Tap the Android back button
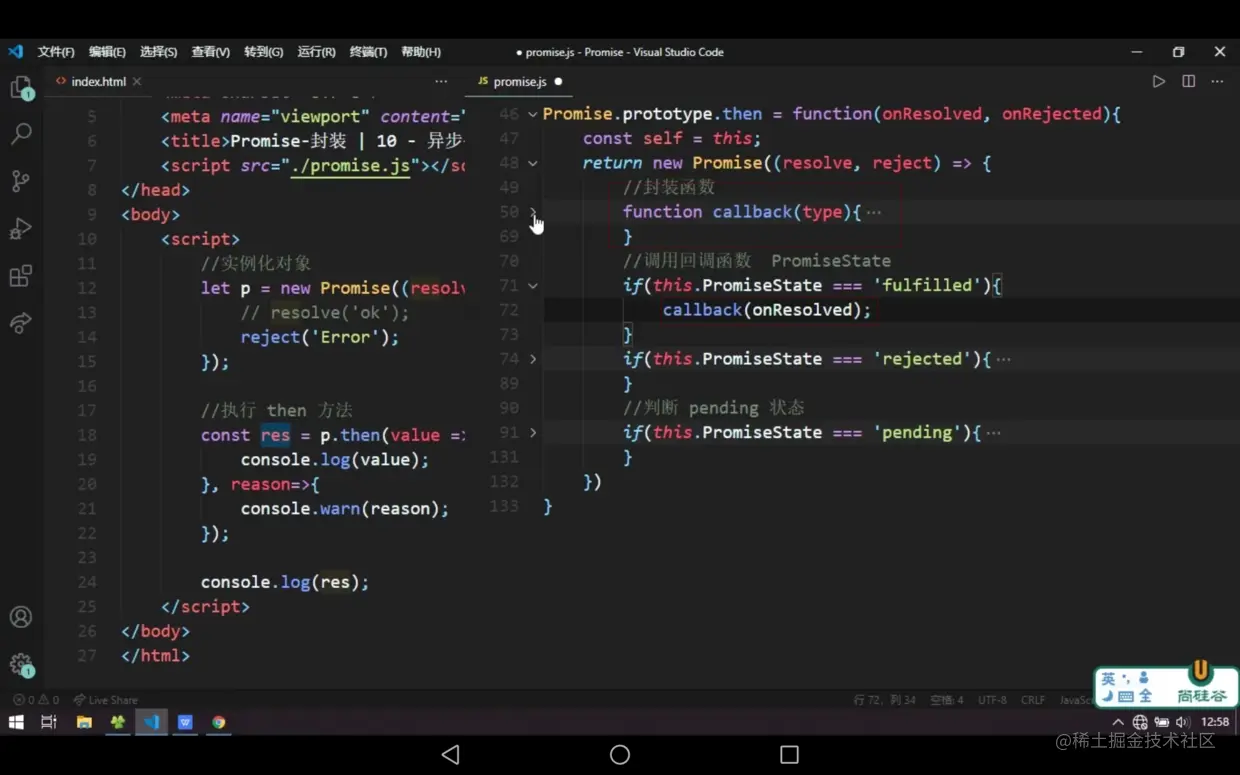Screen dimensions: 1240x775 click(x=450, y=754)
